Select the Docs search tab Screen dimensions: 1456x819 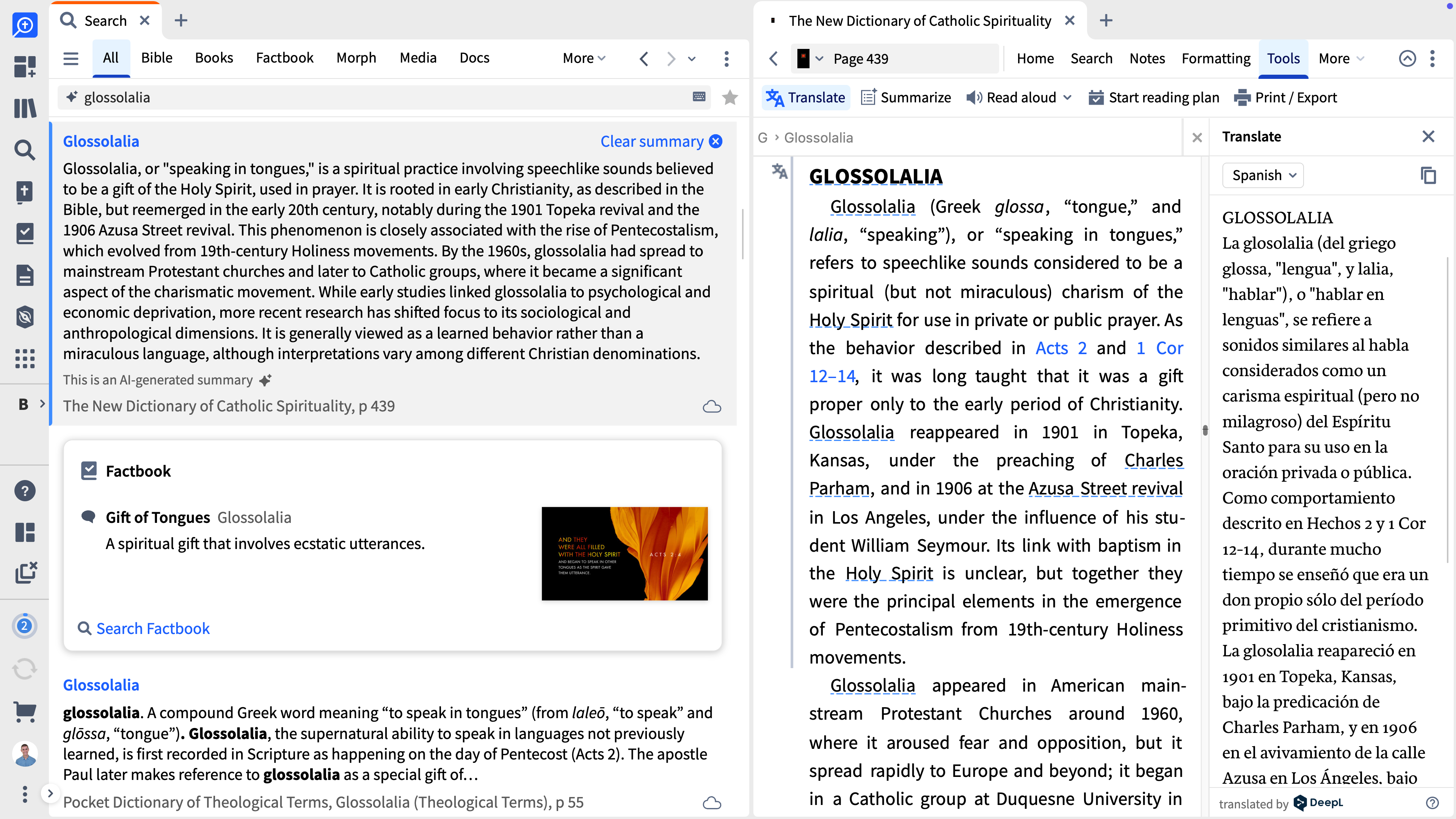pos(474,58)
